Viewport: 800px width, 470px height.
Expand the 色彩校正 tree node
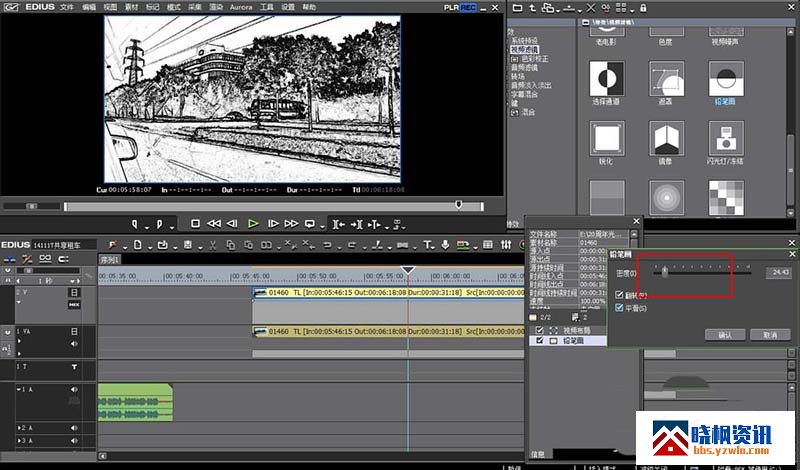coord(514,59)
